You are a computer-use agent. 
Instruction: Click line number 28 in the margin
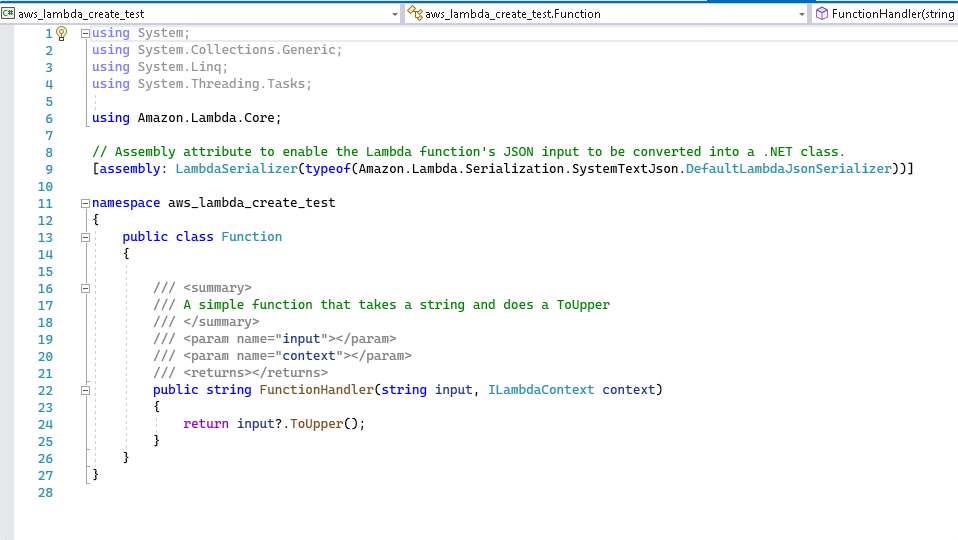pos(45,493)
